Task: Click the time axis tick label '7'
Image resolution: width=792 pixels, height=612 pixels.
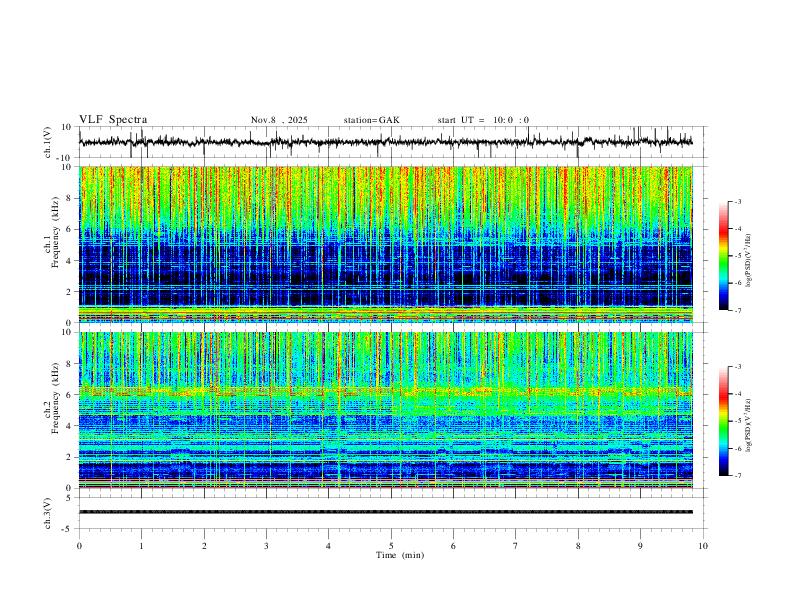Action: (516, 546)
